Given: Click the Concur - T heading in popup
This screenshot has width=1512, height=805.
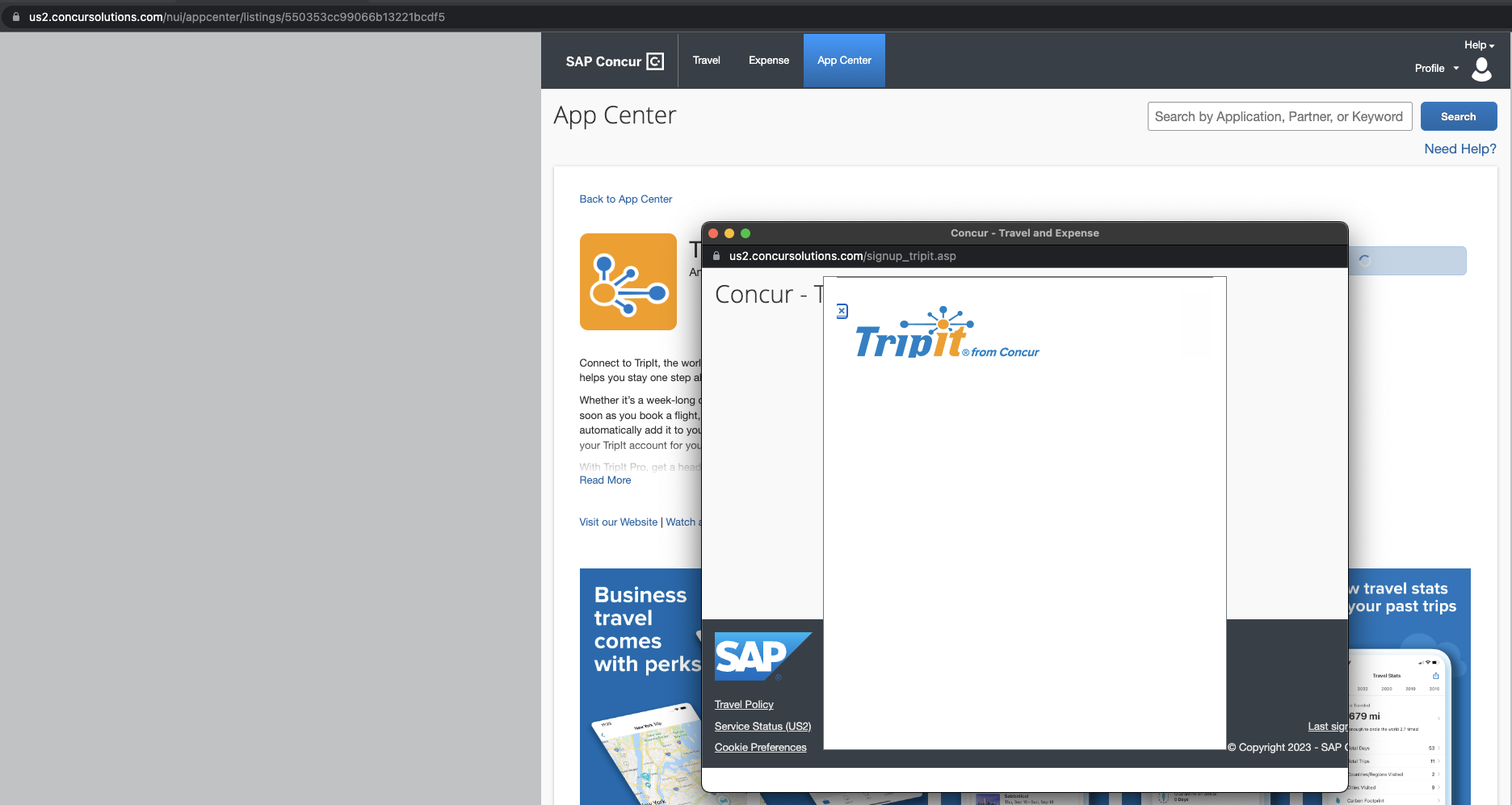Looking at the screenshot, I should [x=768, y=295].
